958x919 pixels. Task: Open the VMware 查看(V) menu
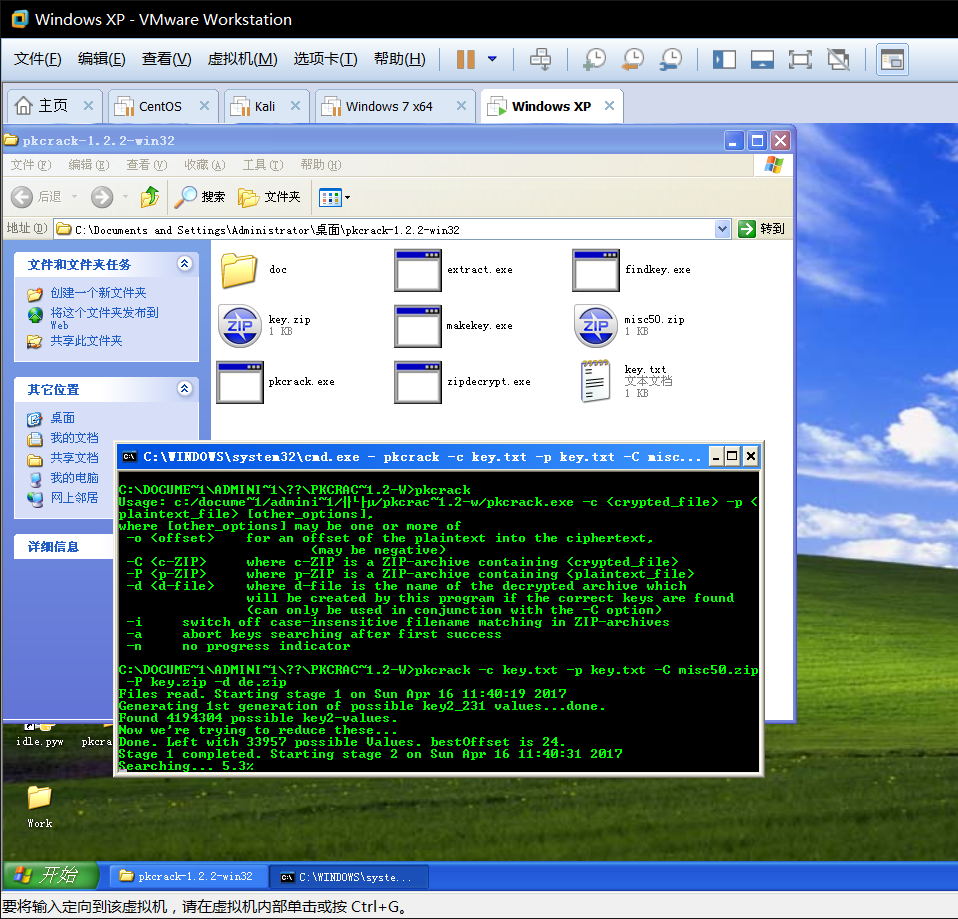pyautogui.click(x=166, y=59)
